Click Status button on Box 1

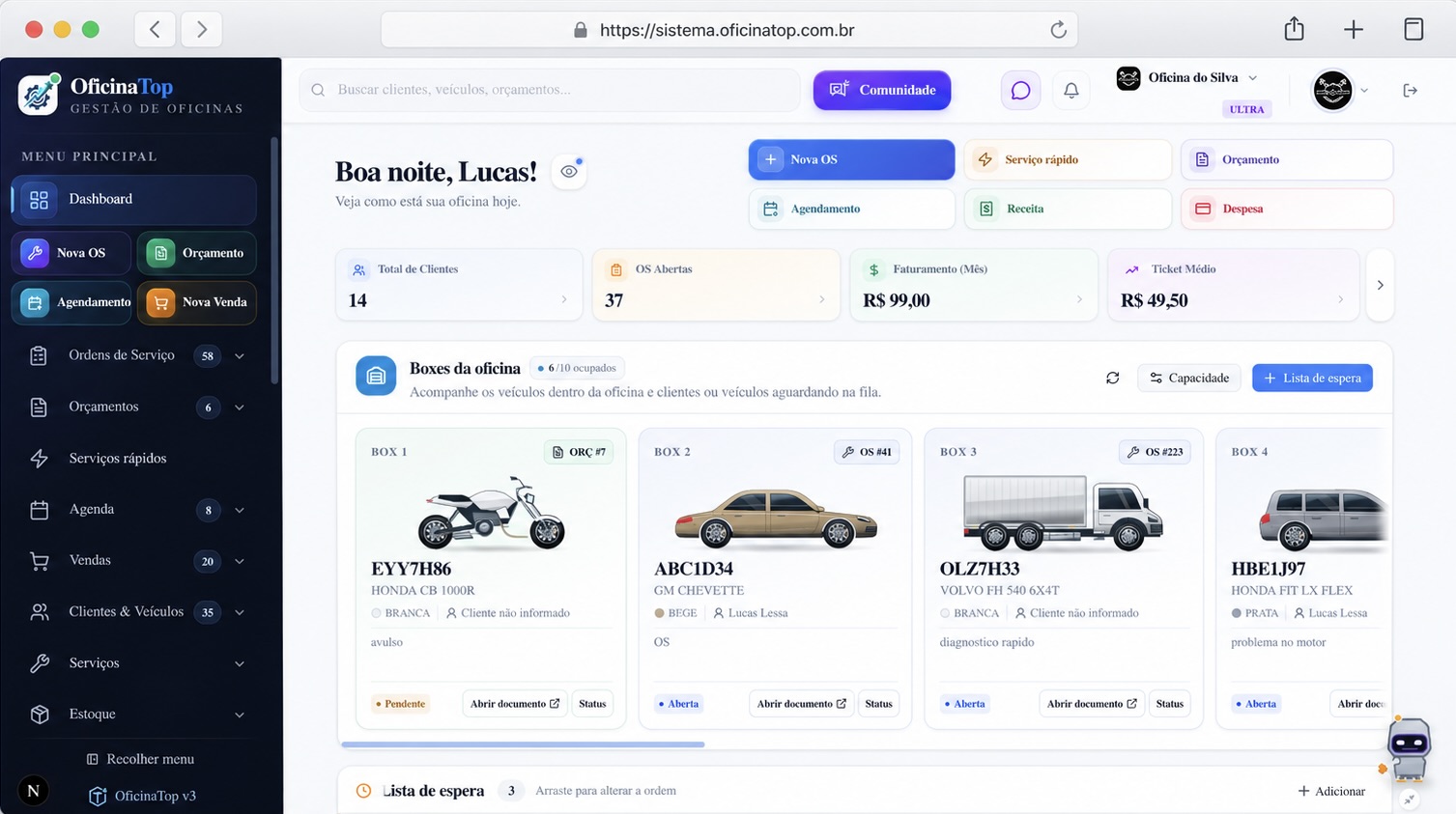[592, 704]
